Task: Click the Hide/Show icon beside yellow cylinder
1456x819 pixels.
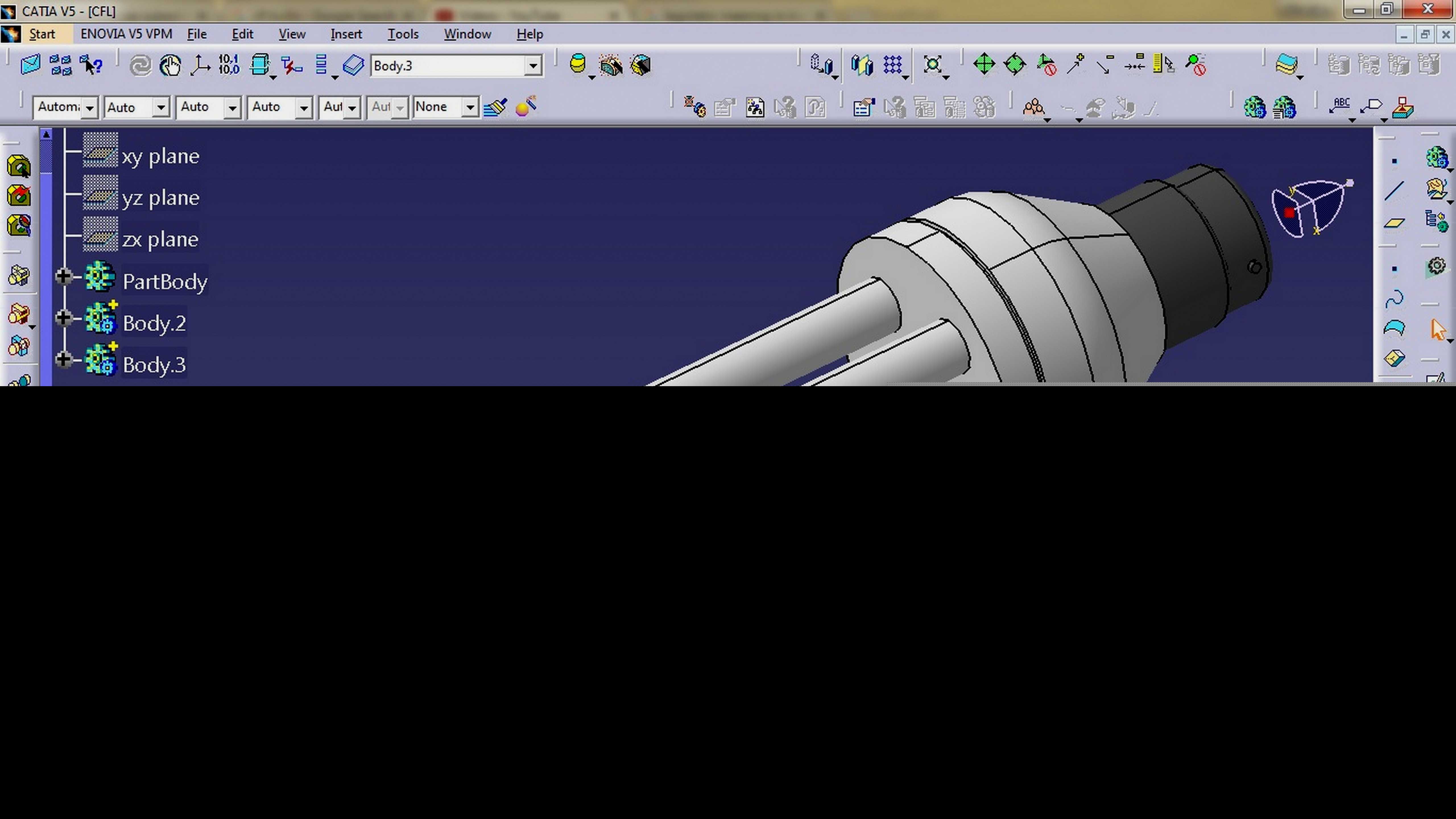Action: (611, 66)
